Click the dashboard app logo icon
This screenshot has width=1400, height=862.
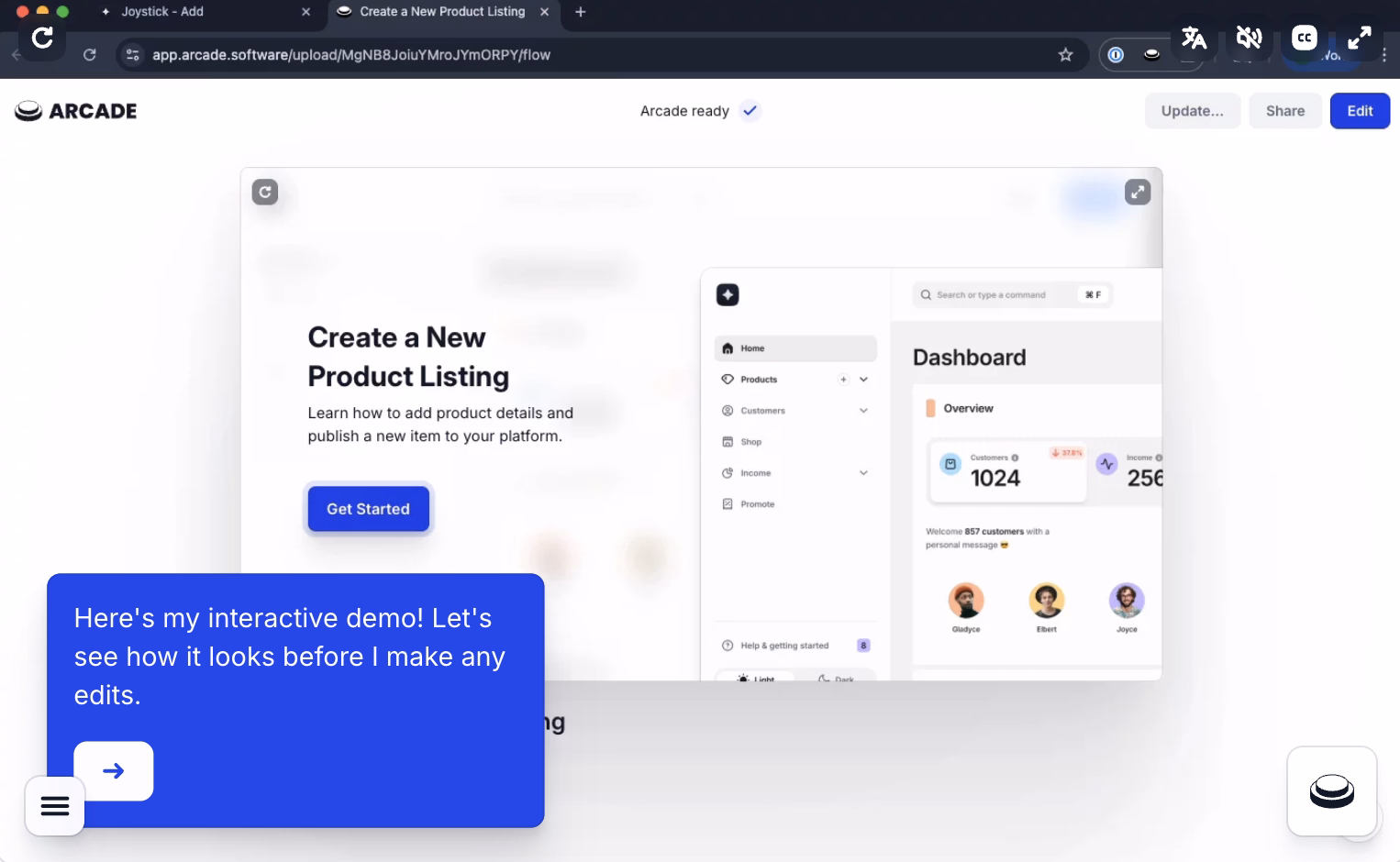[728, 294]
